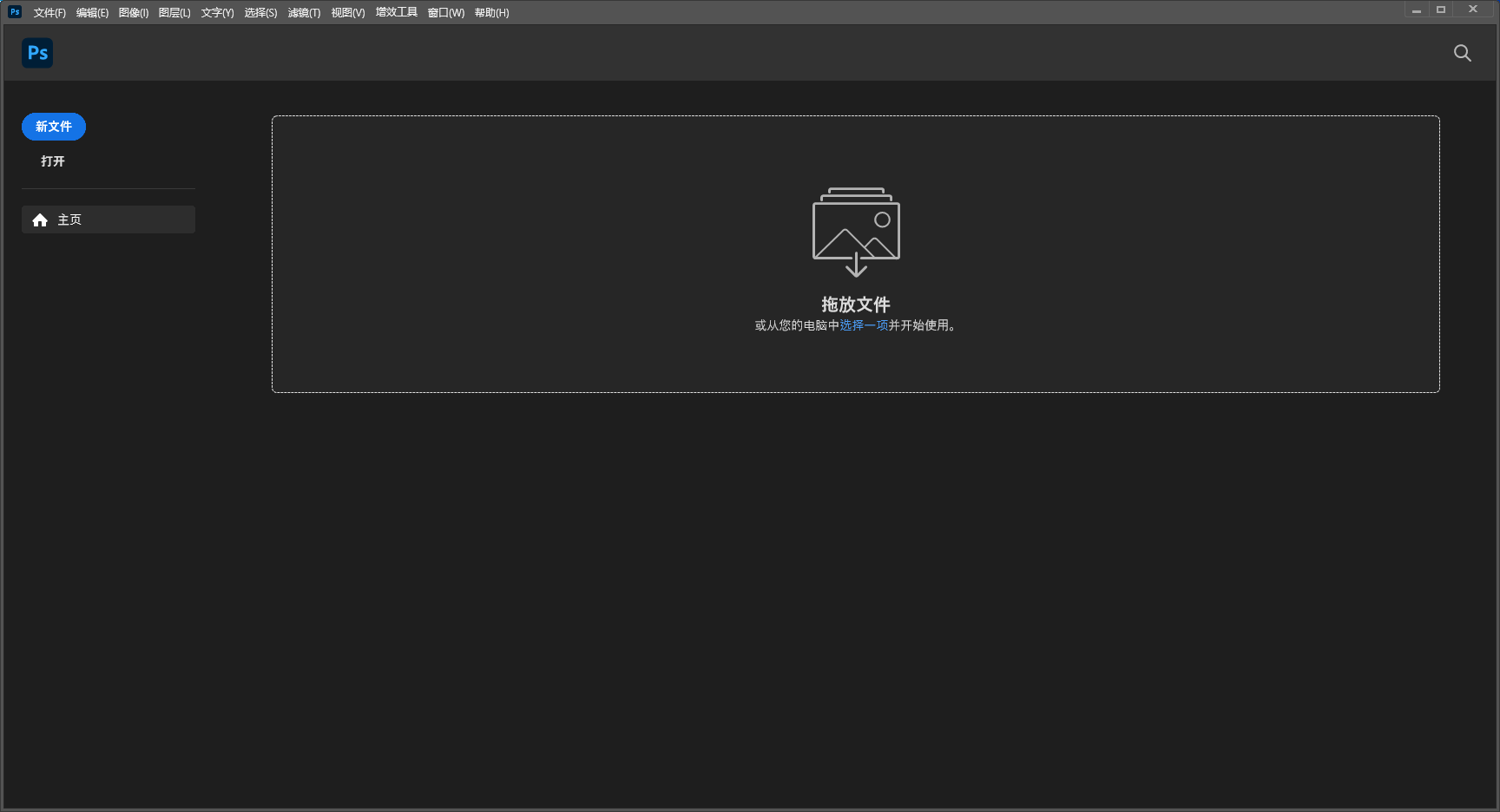Open the 编辑(E) menu
This screenshot has width=1500, height=812.
pos(92,13)
